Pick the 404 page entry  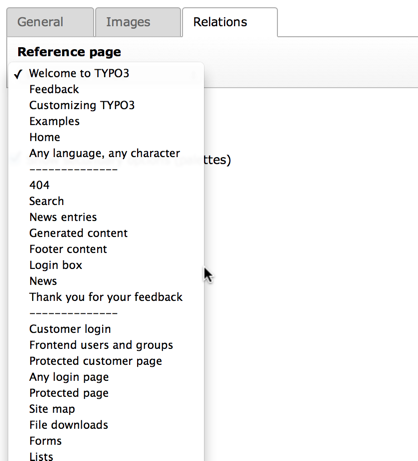click(x=106, y=185)
